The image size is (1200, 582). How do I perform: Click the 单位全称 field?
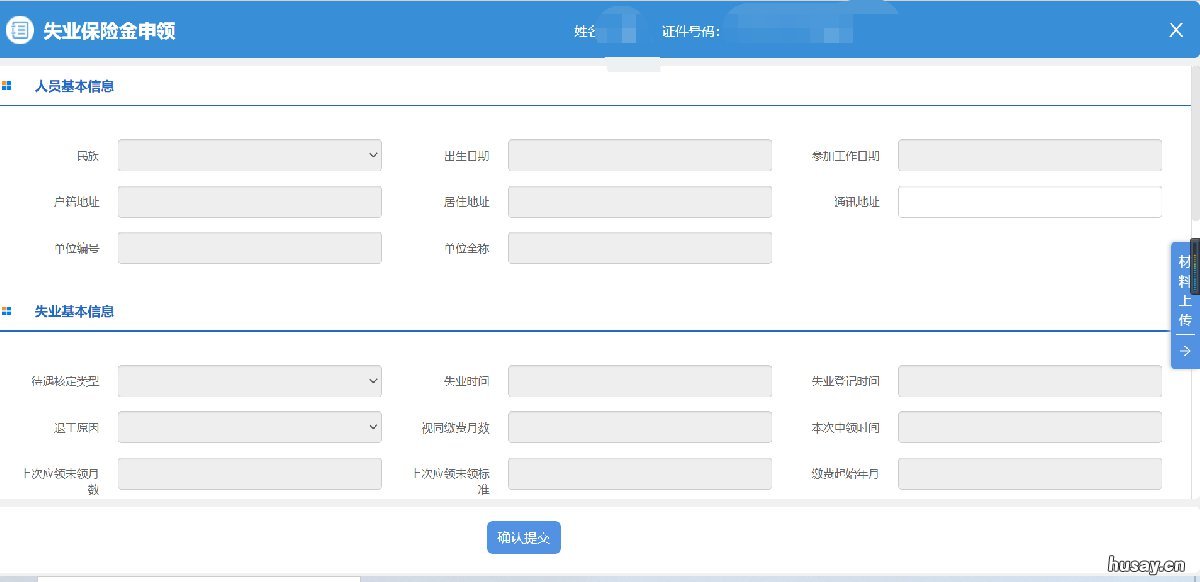(x=639, y=247)
